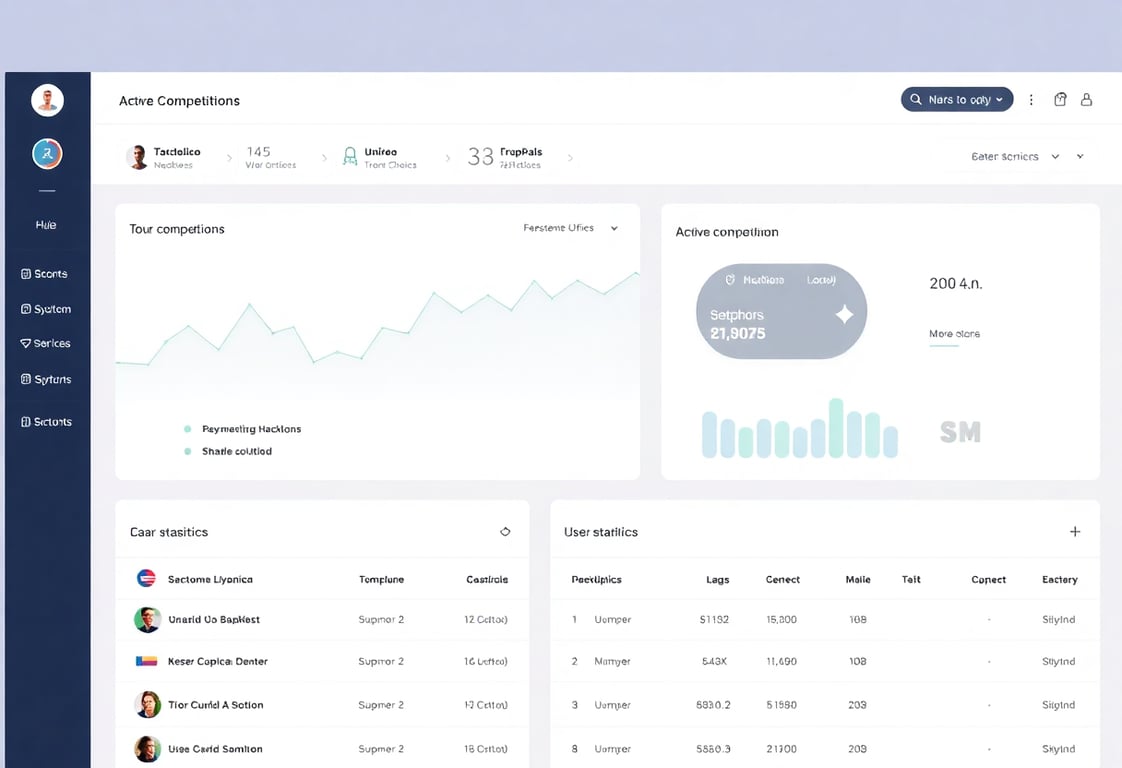Click the clipboard icon near top right
1122x768 pixels.
coord(1060,99)
